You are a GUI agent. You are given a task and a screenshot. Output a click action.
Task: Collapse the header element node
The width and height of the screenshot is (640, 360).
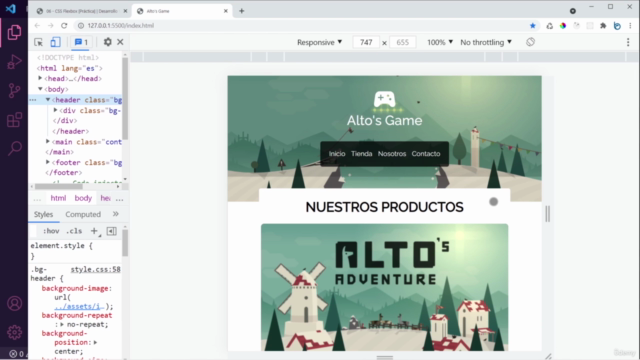[x=48, y=100]
